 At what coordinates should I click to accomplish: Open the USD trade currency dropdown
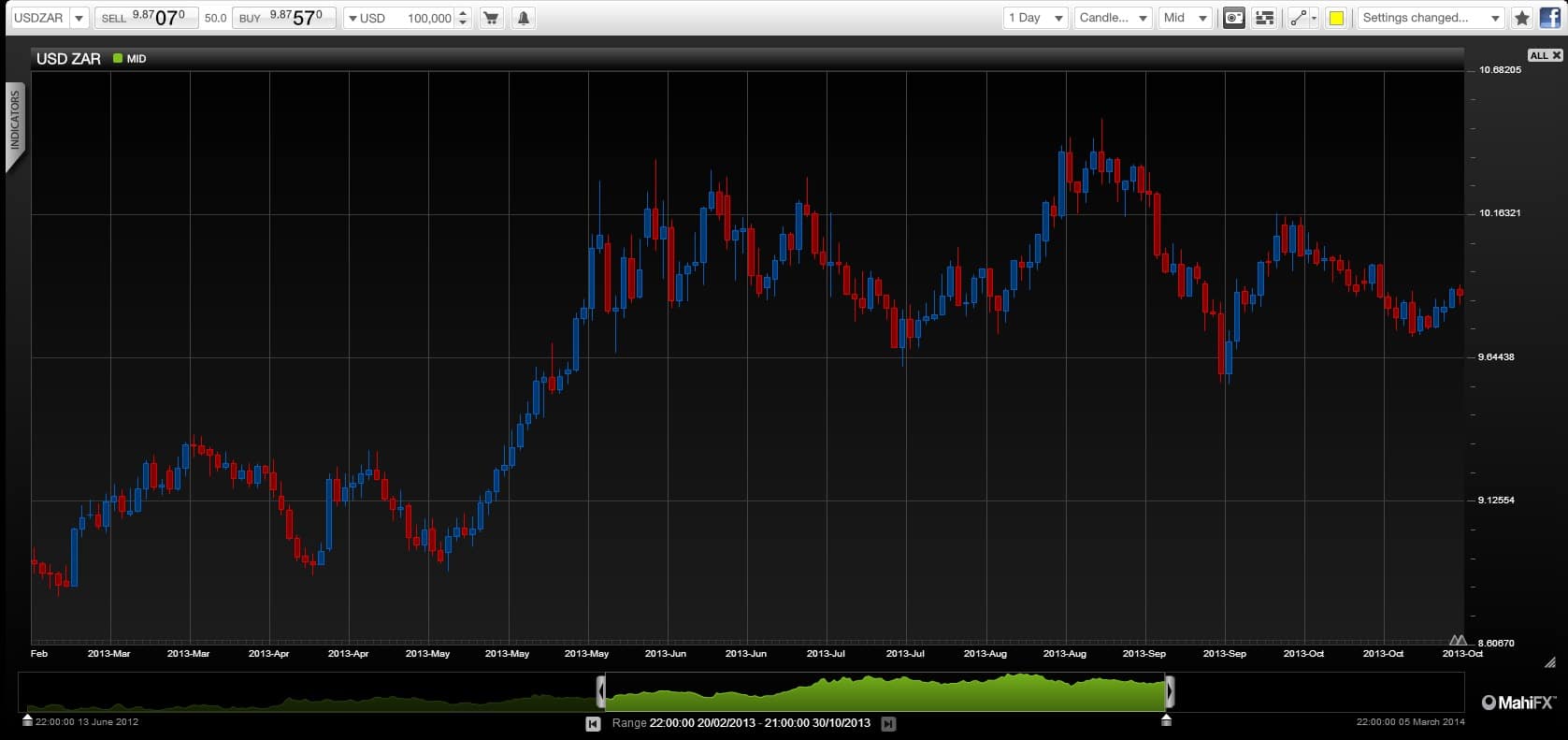click(367, 18)
